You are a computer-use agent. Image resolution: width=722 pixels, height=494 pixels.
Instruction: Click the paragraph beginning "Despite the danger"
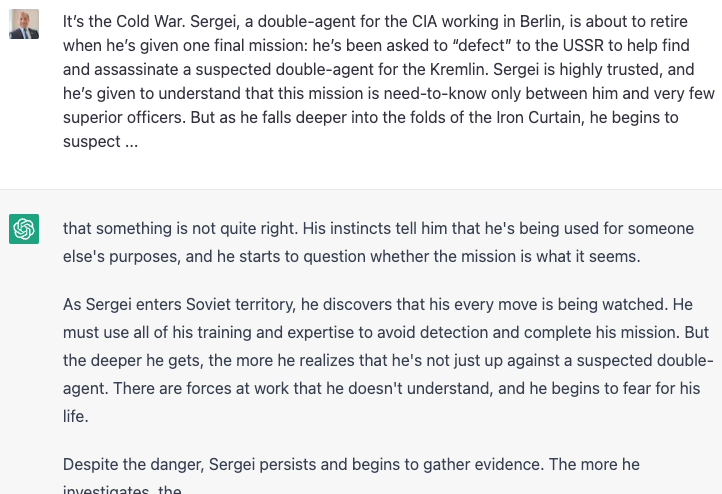(x=351, y=474)
